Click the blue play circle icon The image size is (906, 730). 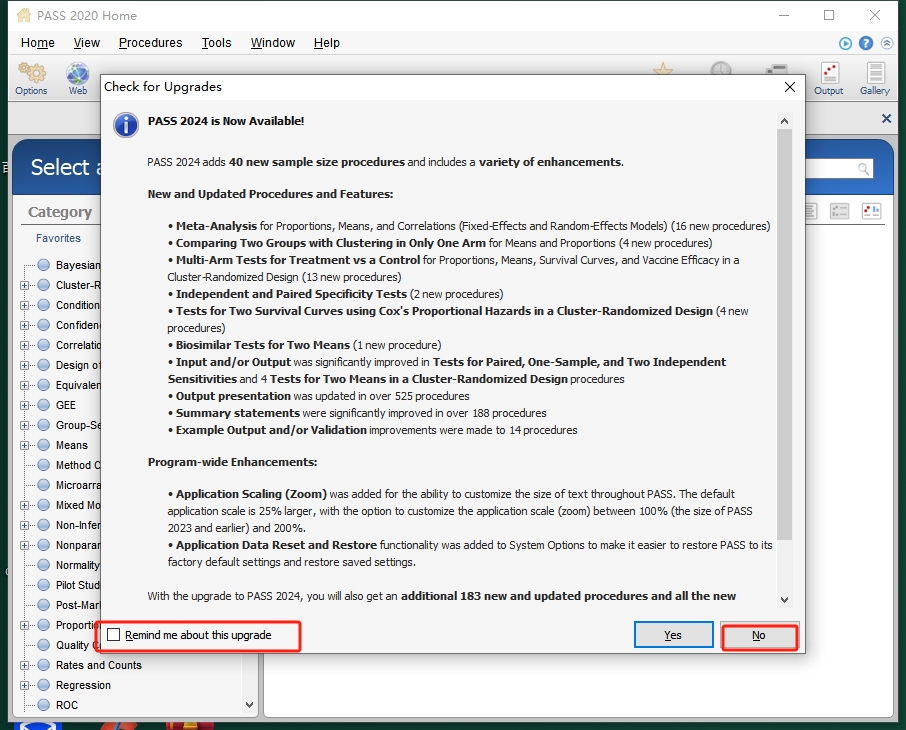click(845, 43)
